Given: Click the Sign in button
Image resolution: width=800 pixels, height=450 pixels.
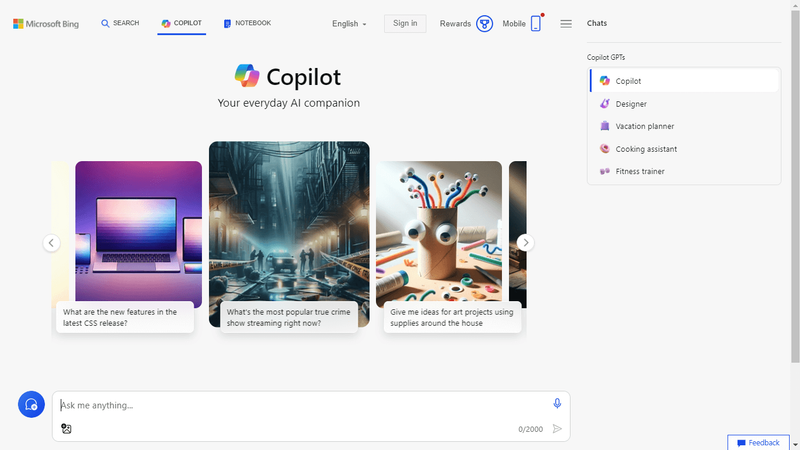Looking at the screenshot, I should [x=405, y=23].
